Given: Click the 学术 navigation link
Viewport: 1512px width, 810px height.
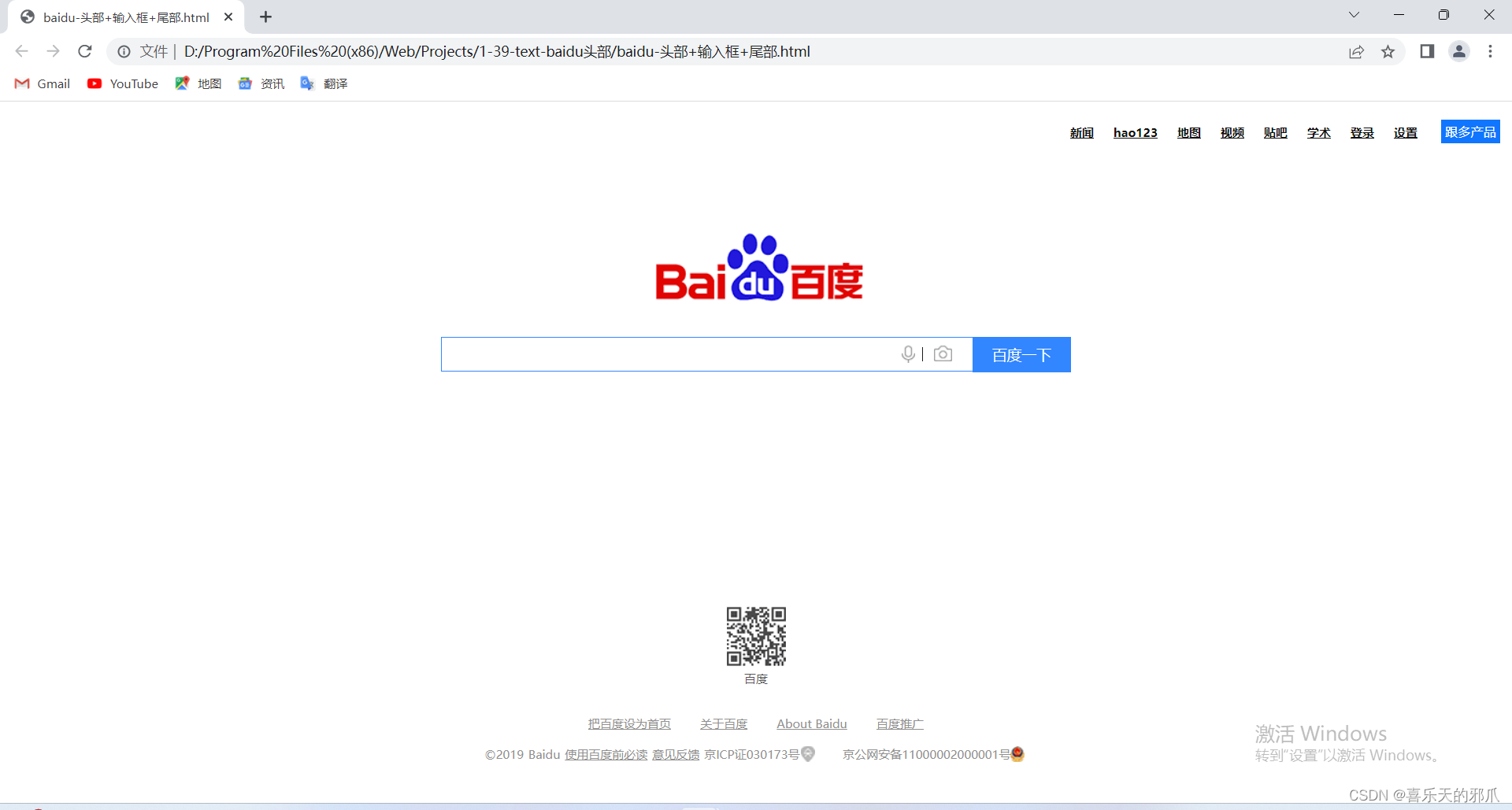Looking at the screenshot, I should (x=1319, y=132).
